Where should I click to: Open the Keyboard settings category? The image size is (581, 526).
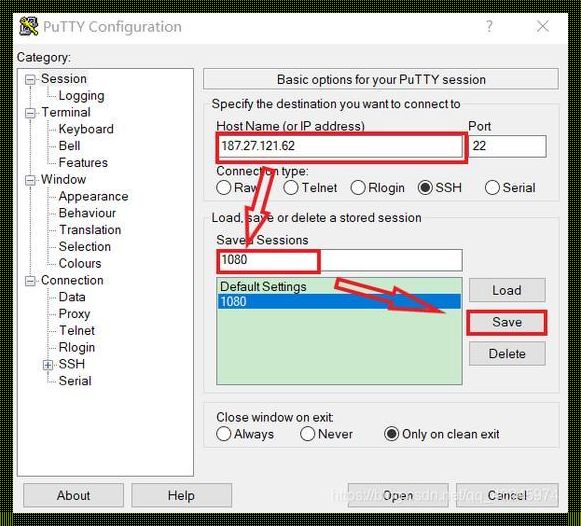click(x=86, y=129)
